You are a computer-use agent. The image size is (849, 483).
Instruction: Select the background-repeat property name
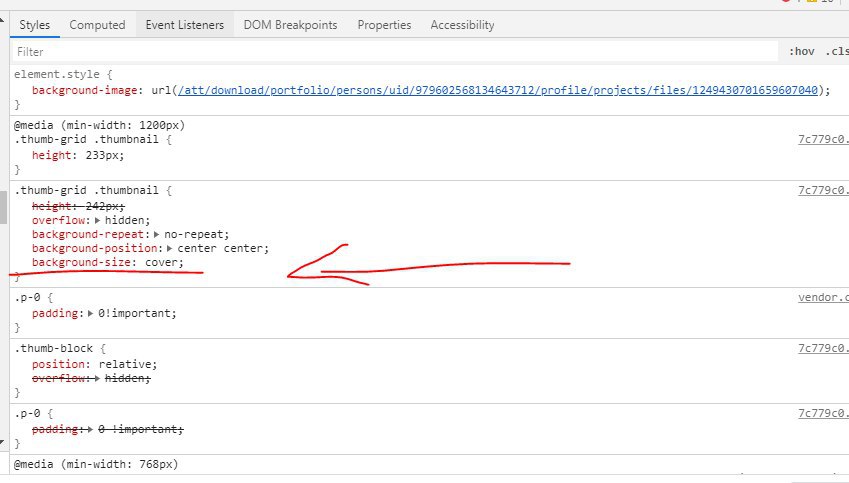click(88, 234)
